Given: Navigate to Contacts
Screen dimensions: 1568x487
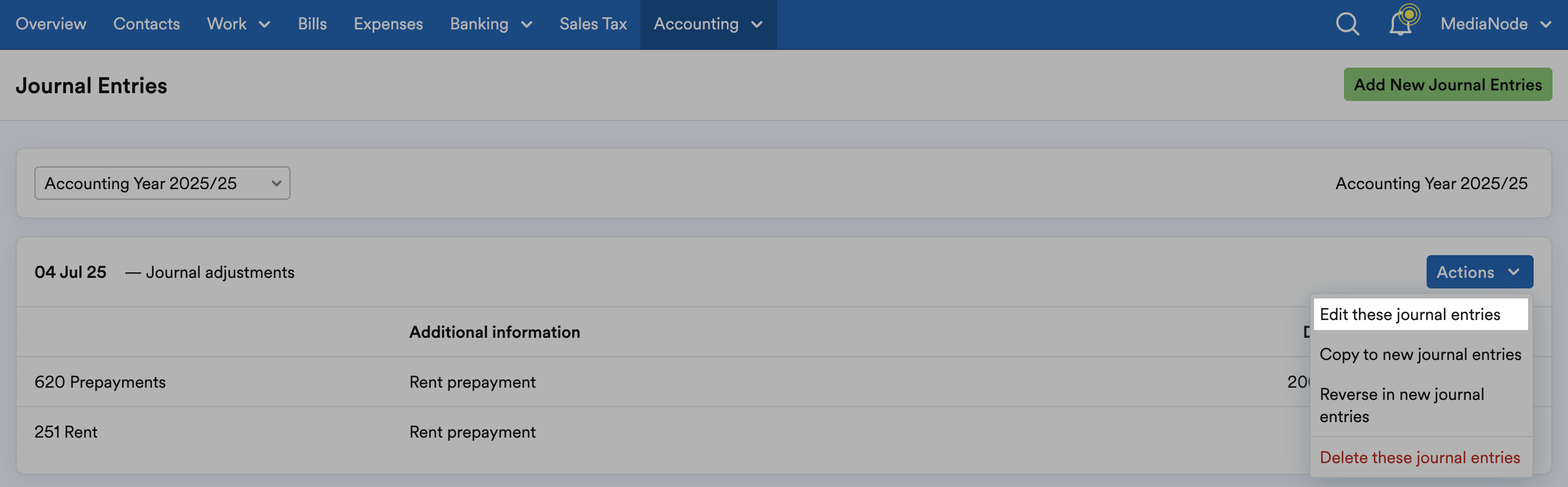Looking at the screenshot, I should [x=146, y=24].
